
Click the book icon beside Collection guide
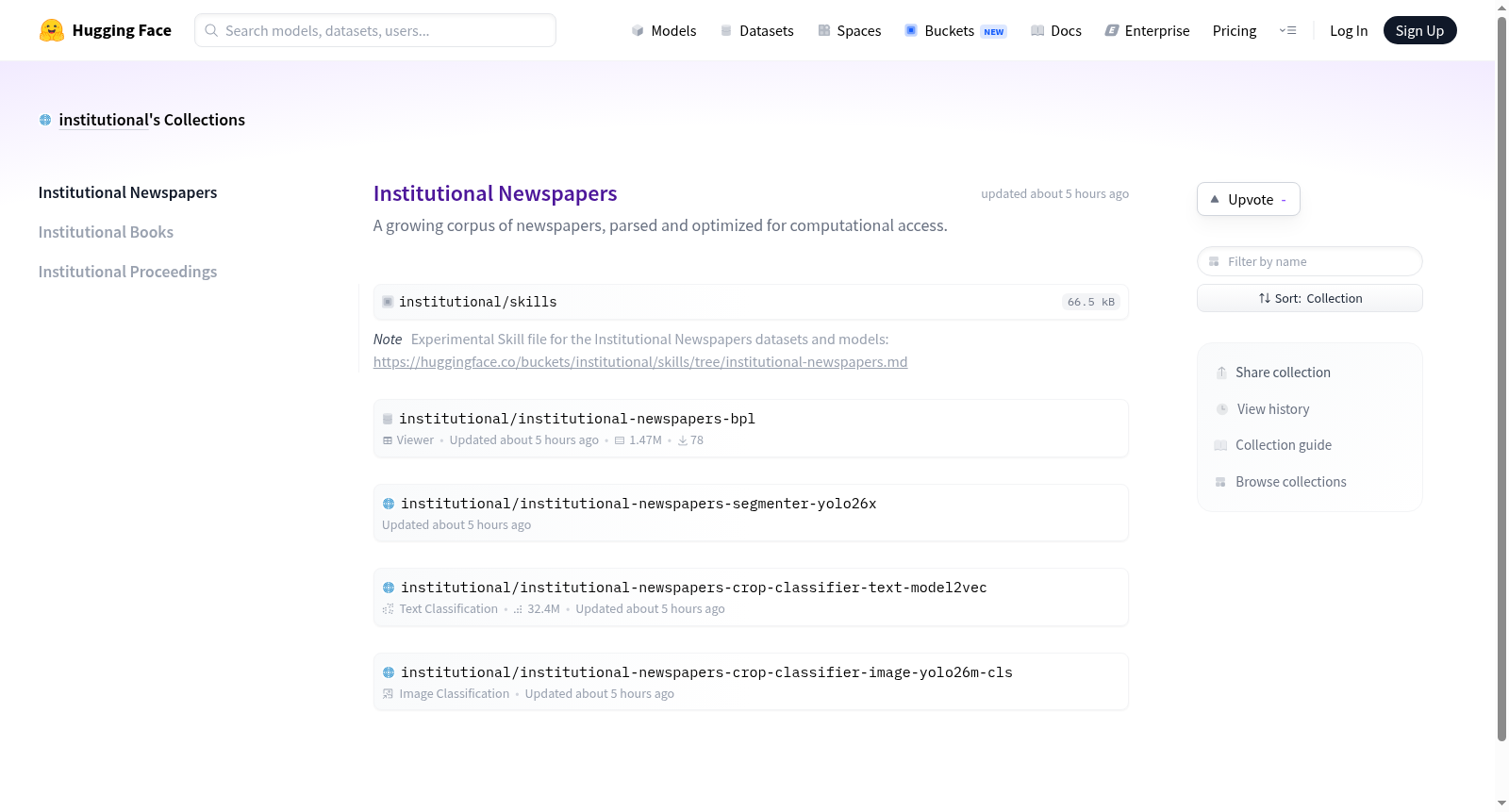(x=1220, y=445)
